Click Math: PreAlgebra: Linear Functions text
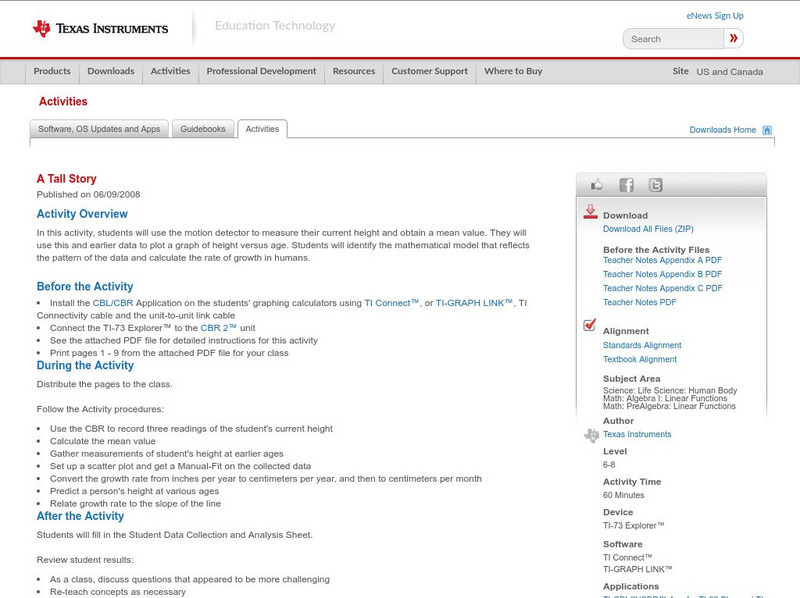The height and width of the screenshot is (598, 800). click(669, 406)
